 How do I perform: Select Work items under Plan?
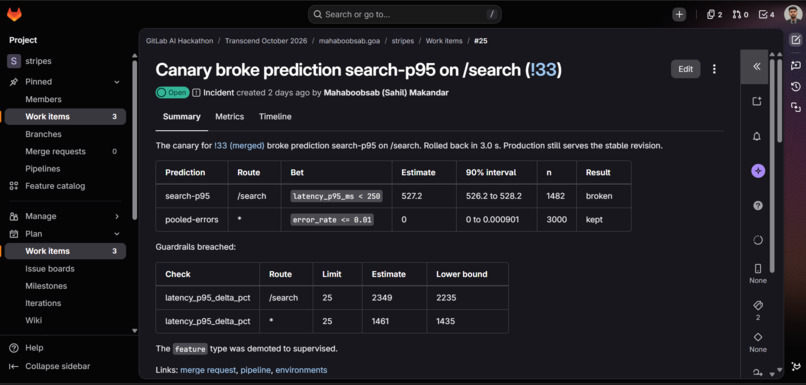[65, 251]
